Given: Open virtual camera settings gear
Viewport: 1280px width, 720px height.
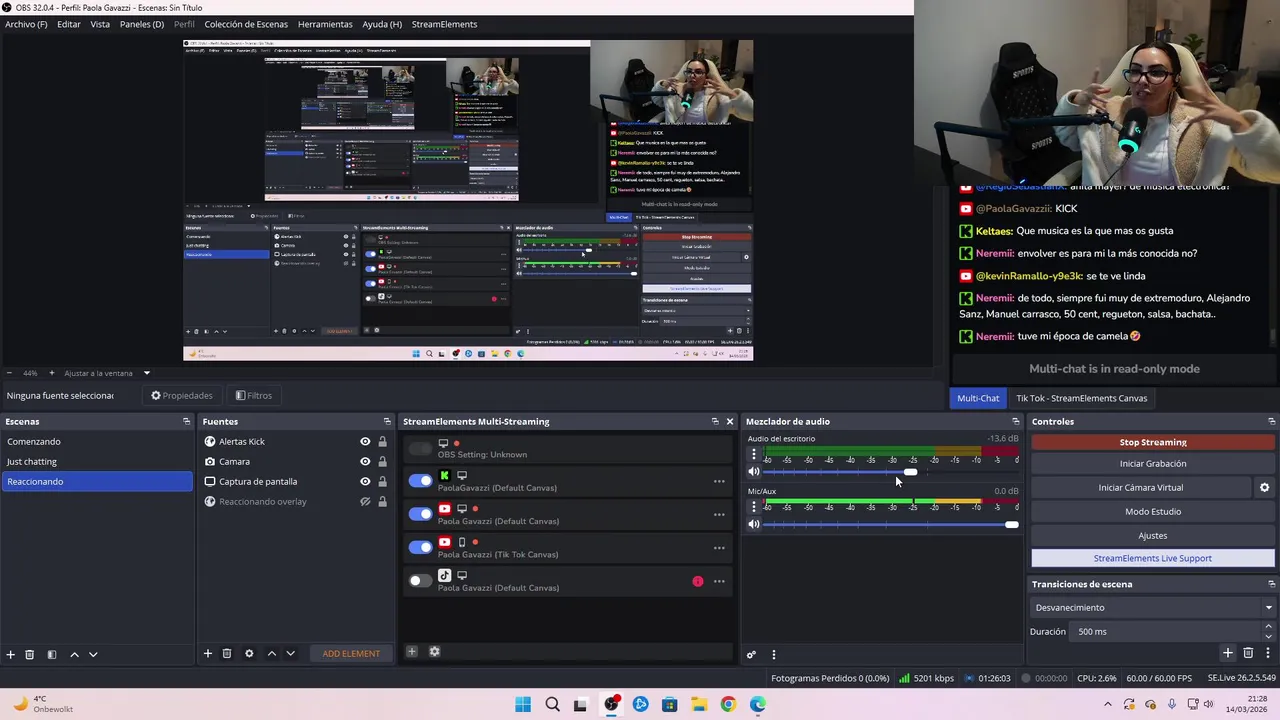Looking at the screenshot, I should click(x=1264, y=487).
